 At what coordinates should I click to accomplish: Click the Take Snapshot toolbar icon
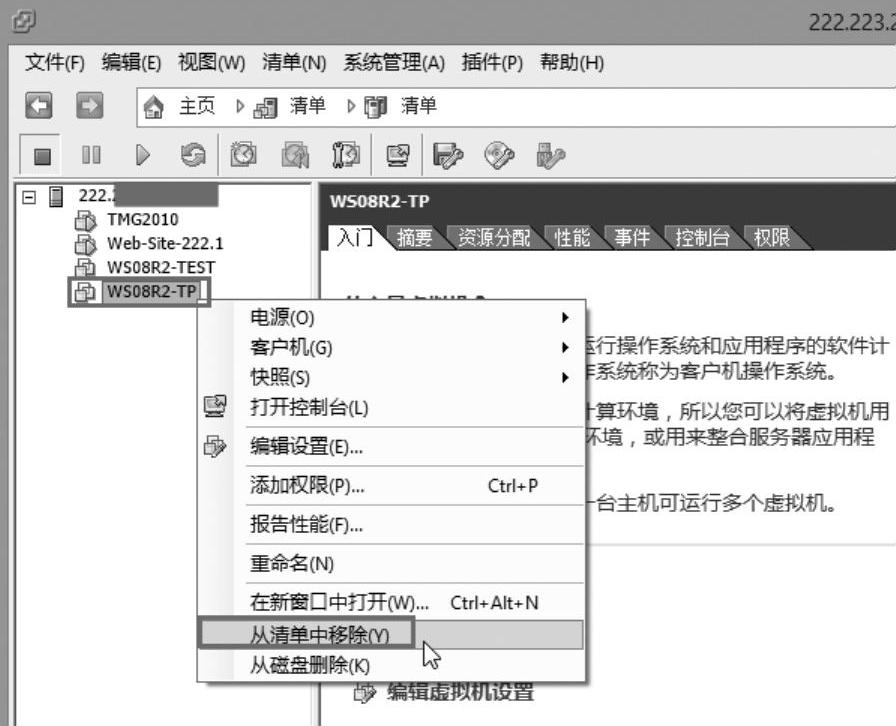[243, 155]
